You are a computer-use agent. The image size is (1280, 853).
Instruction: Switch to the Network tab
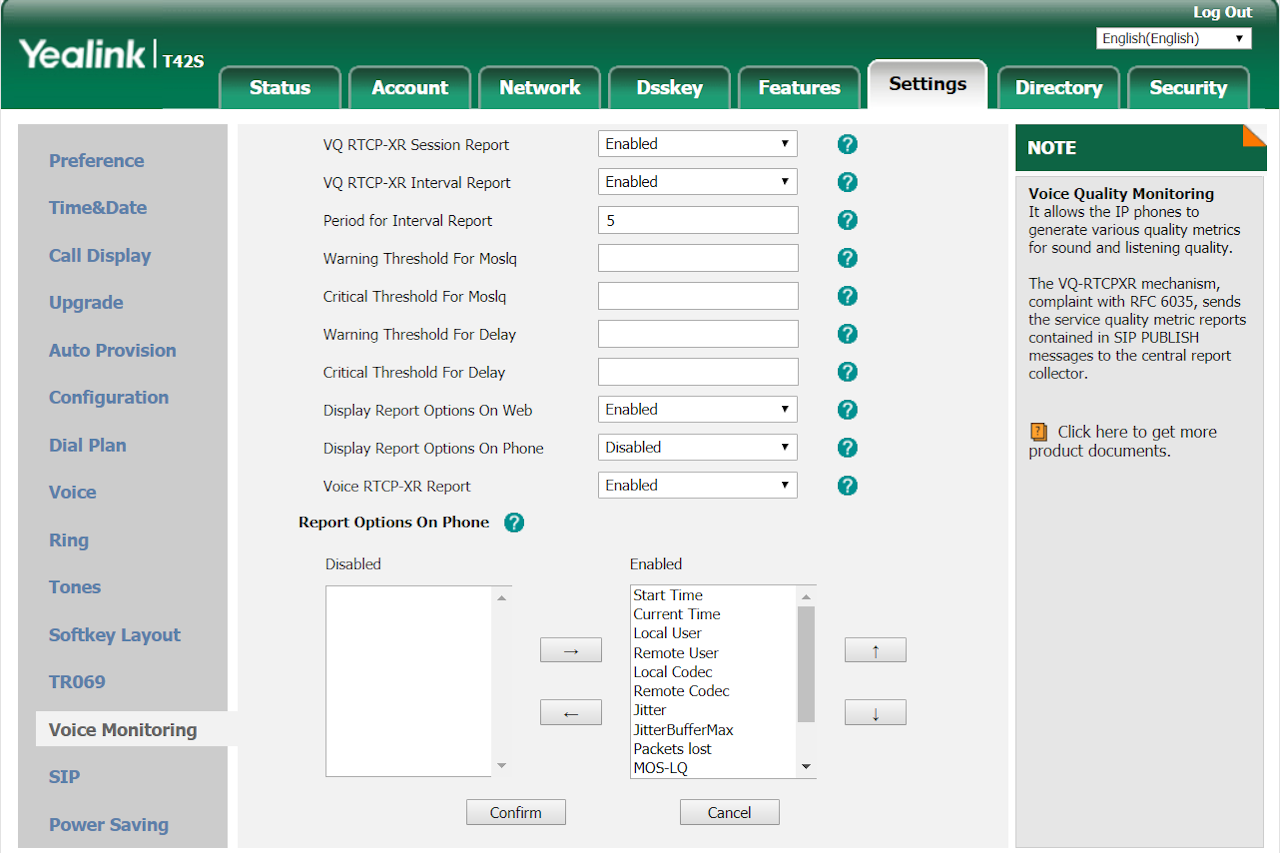pos(540,88)
